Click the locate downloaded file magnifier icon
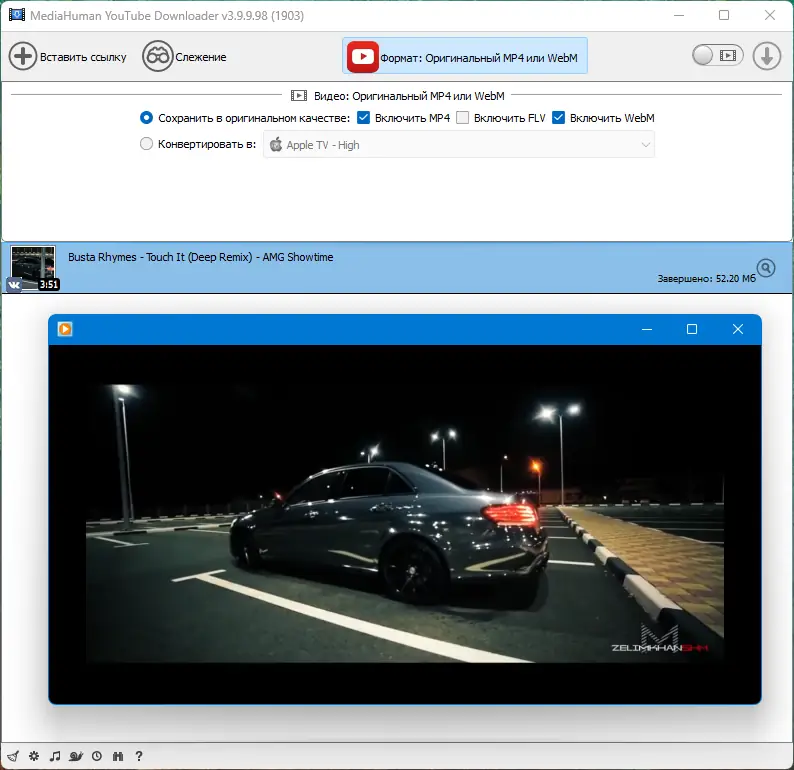 766,268
